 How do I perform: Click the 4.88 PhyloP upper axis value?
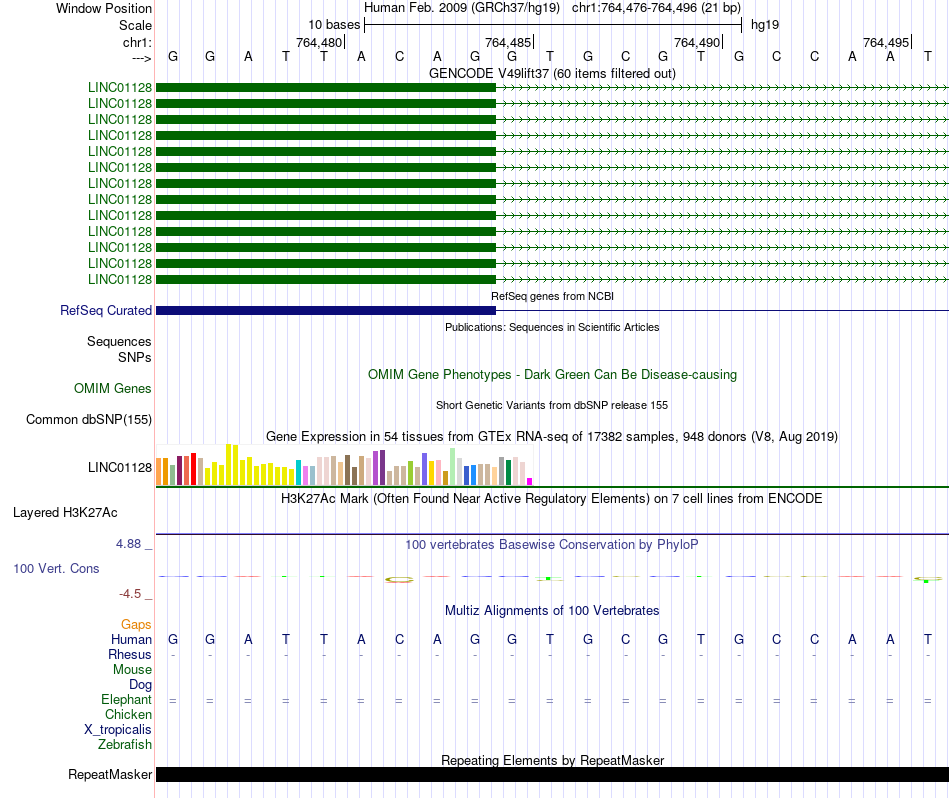click(128, 544)
